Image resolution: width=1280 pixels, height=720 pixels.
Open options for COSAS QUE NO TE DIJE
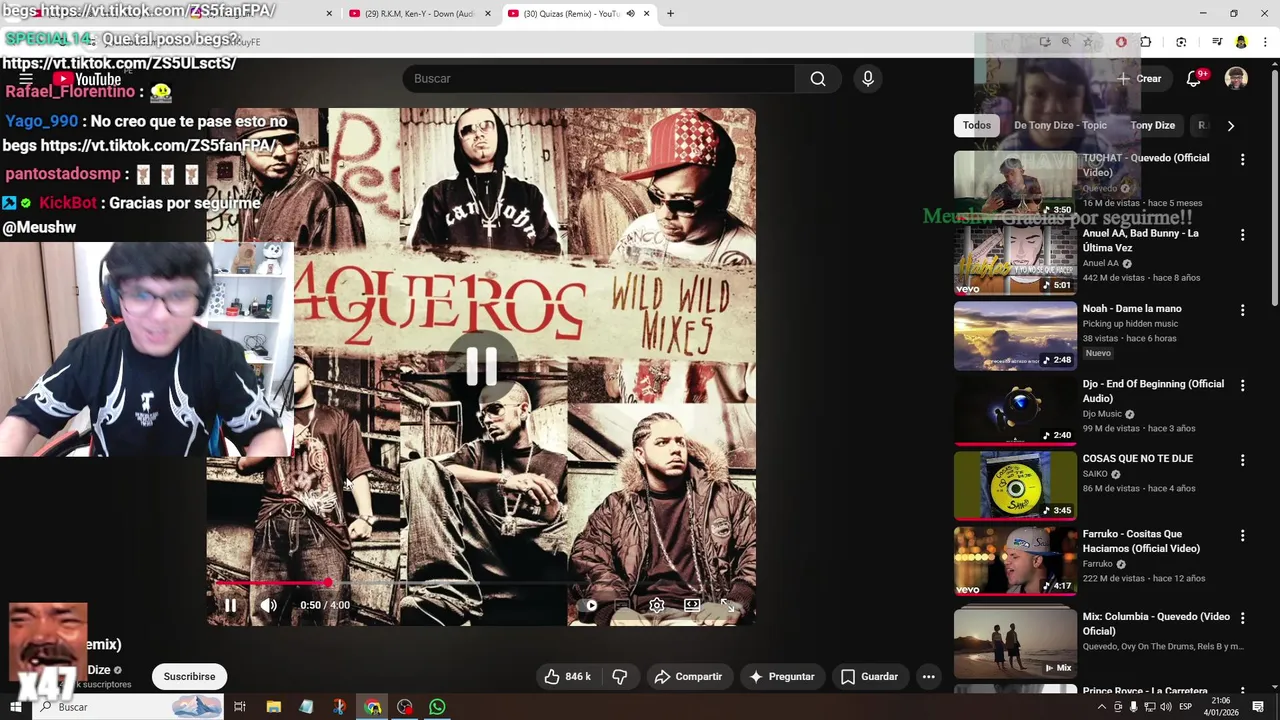[x=1242, y=460]
